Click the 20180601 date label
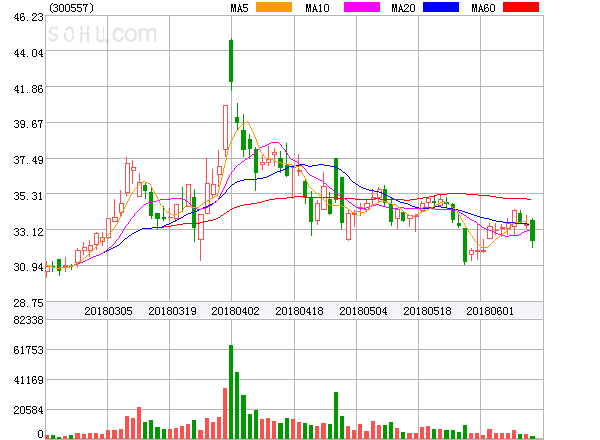Viewport: 600px width, 440px height. click(x=490, y=311)
